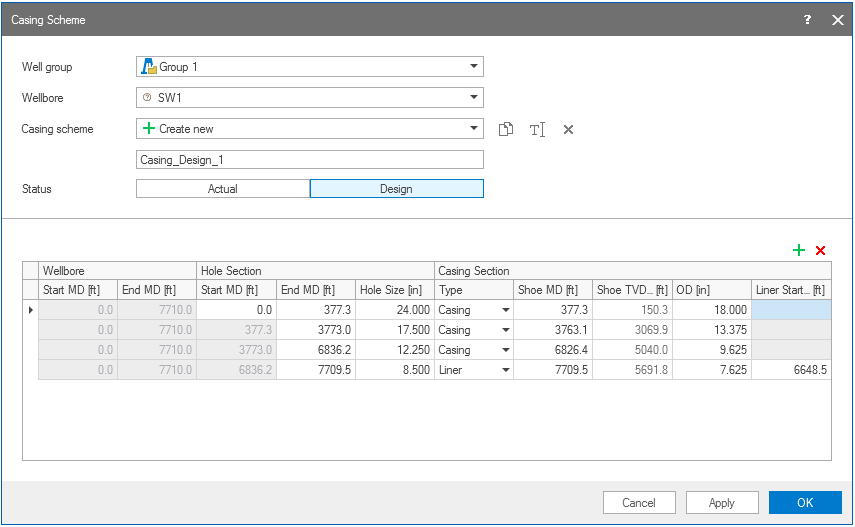This screenshot has height=527, width=855.
Task: Click the rename casing scheme icon
Action: point(537,129)
